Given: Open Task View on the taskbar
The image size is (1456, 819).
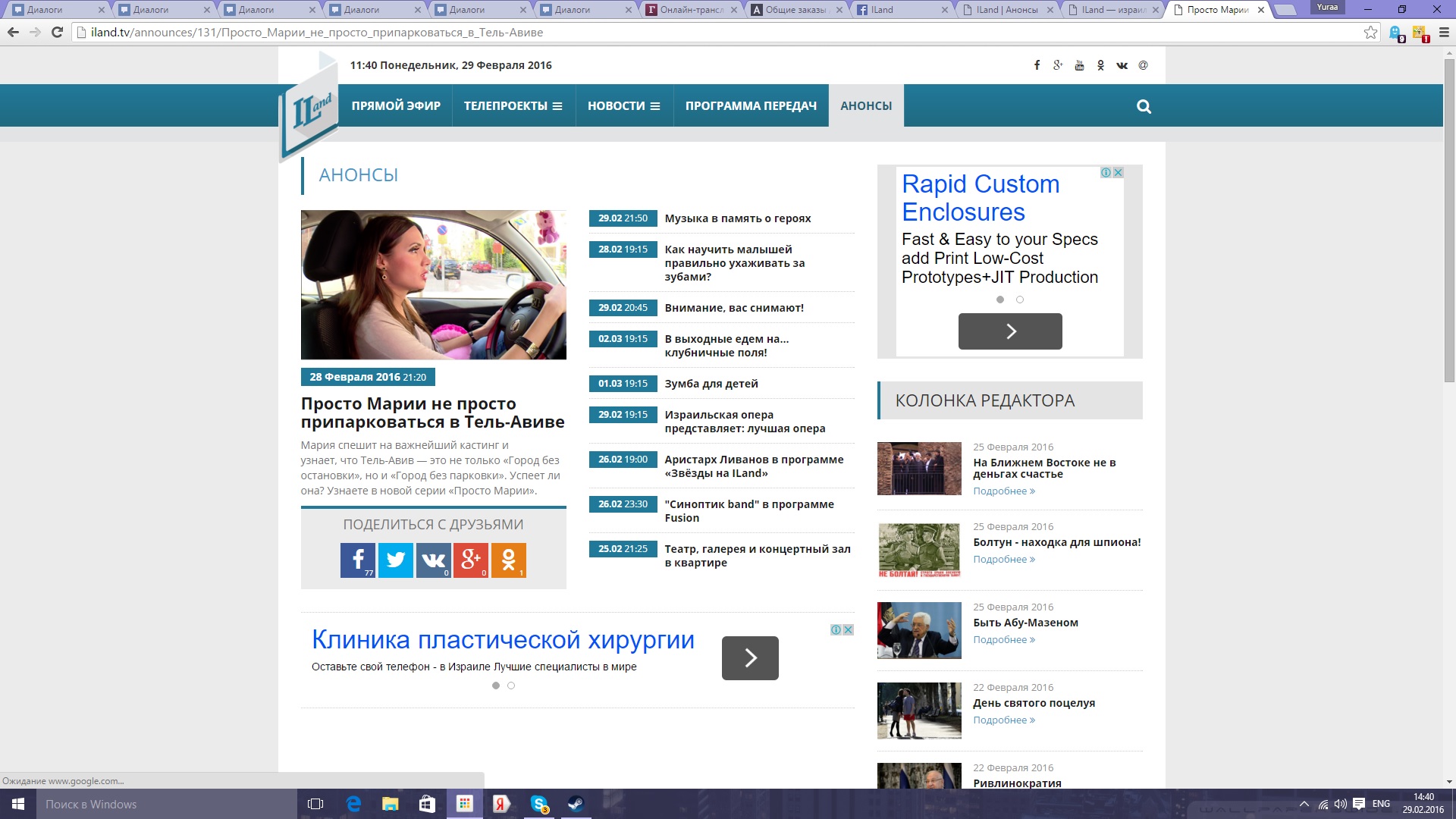Looking at the screenshot, I should tap(315, 804).
